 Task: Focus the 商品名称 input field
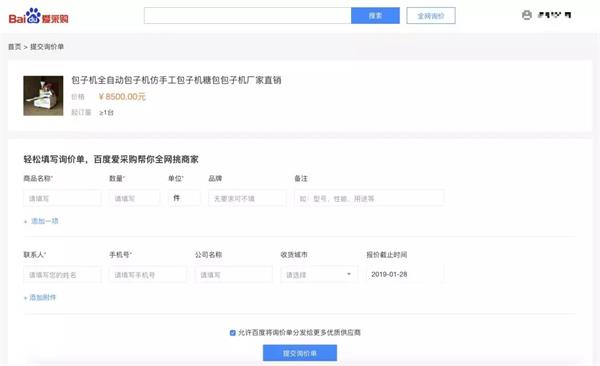tap(63, 198)
